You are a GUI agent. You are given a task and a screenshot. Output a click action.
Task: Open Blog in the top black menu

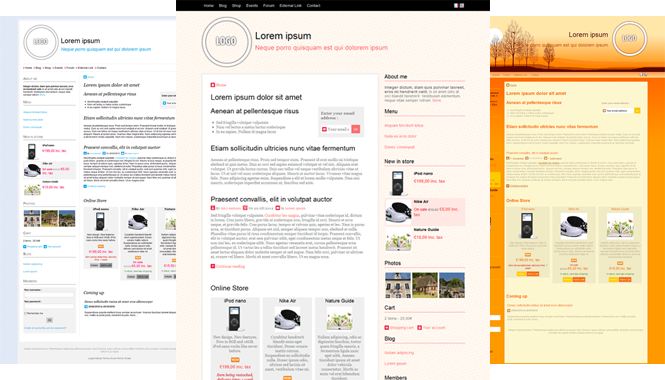coord(223,6)
